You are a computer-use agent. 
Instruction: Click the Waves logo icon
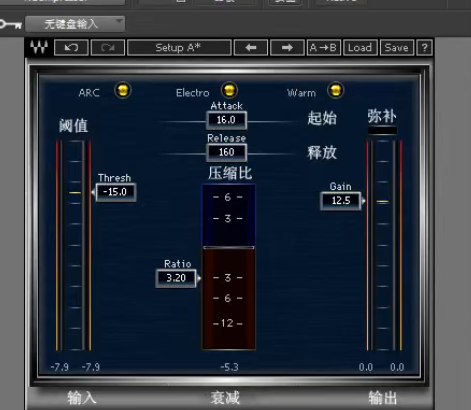click(39, 47)
